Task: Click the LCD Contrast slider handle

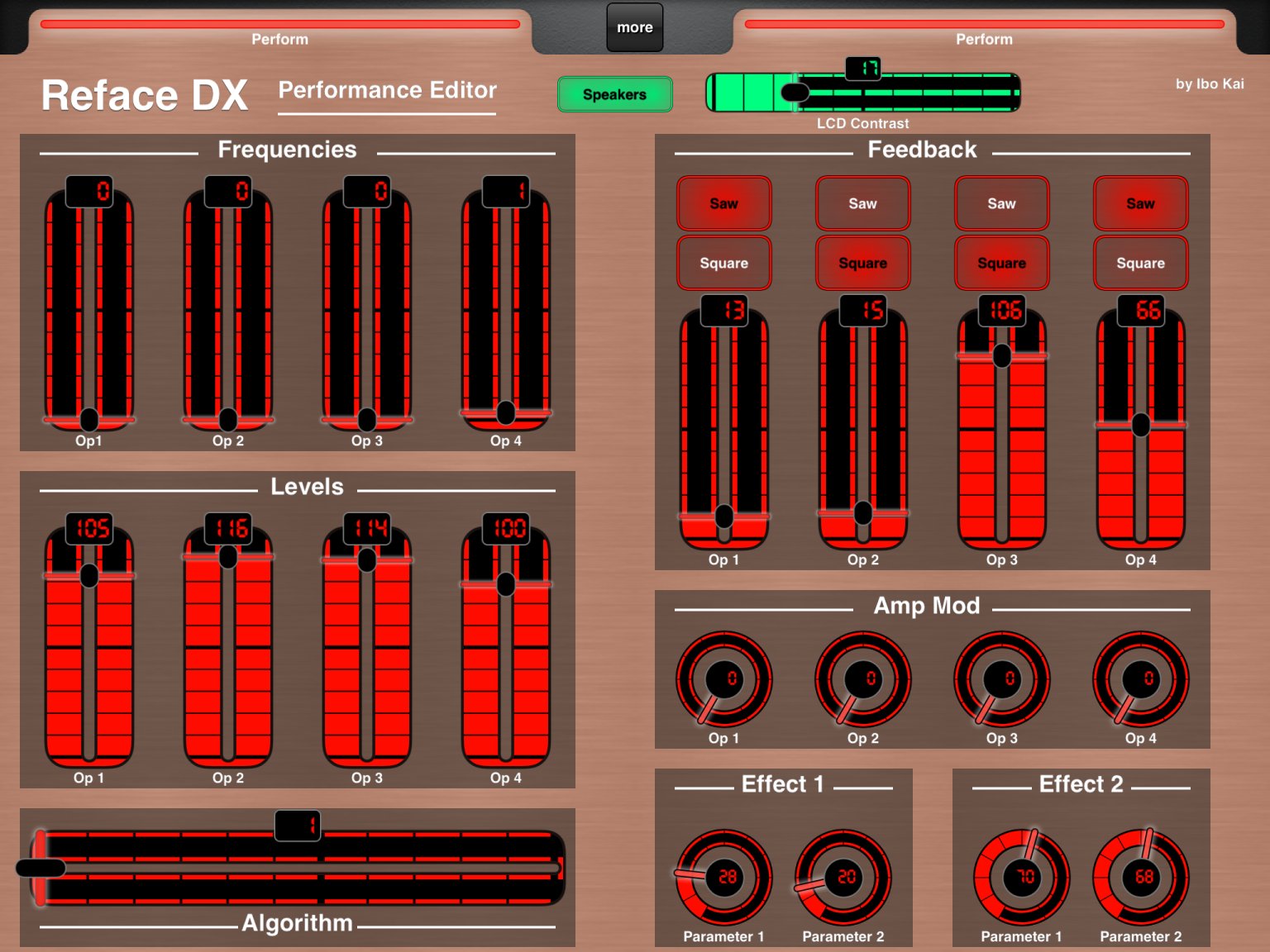Action: coord(795,93)
